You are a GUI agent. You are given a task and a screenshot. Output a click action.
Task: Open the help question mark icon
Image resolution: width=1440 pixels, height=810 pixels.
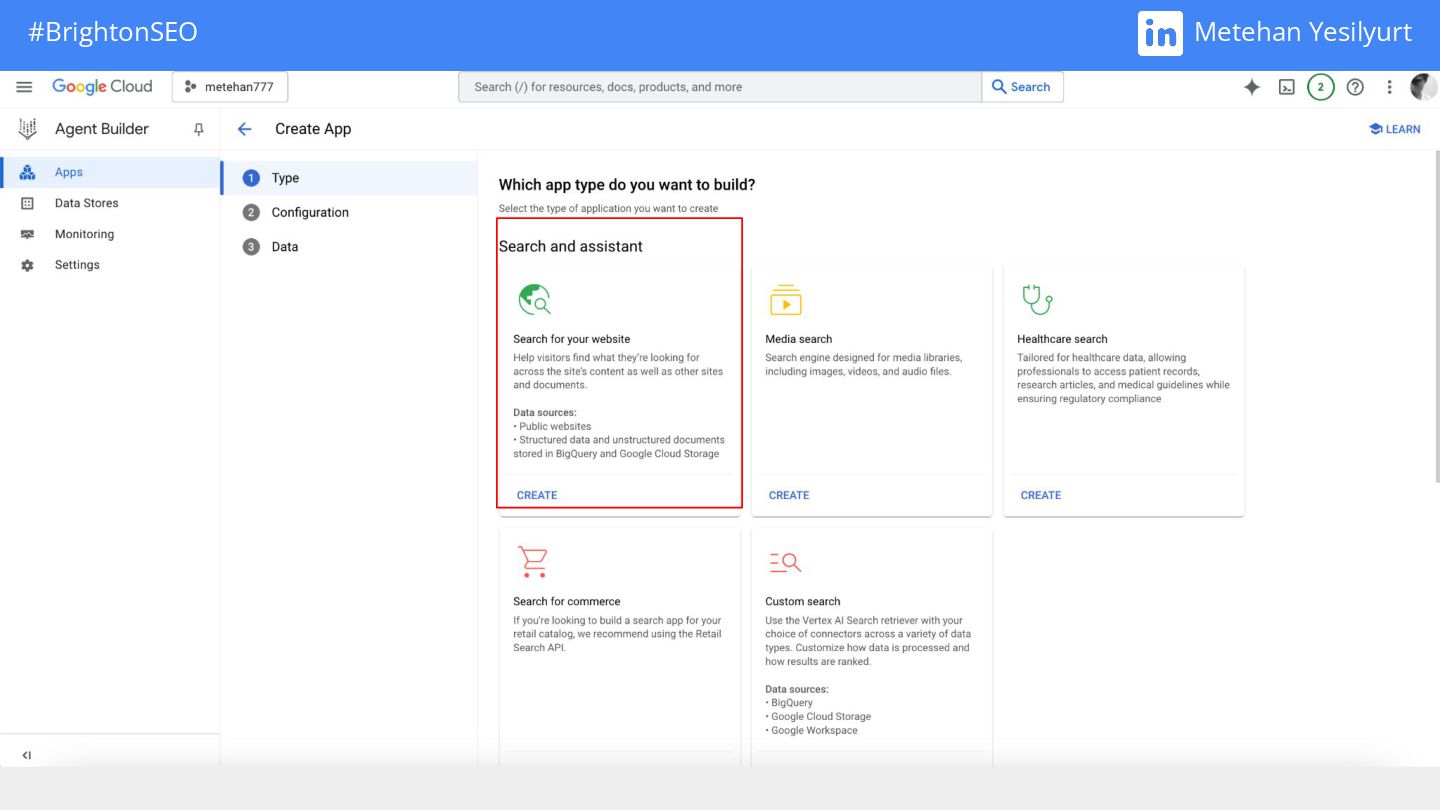[1355, 87]
